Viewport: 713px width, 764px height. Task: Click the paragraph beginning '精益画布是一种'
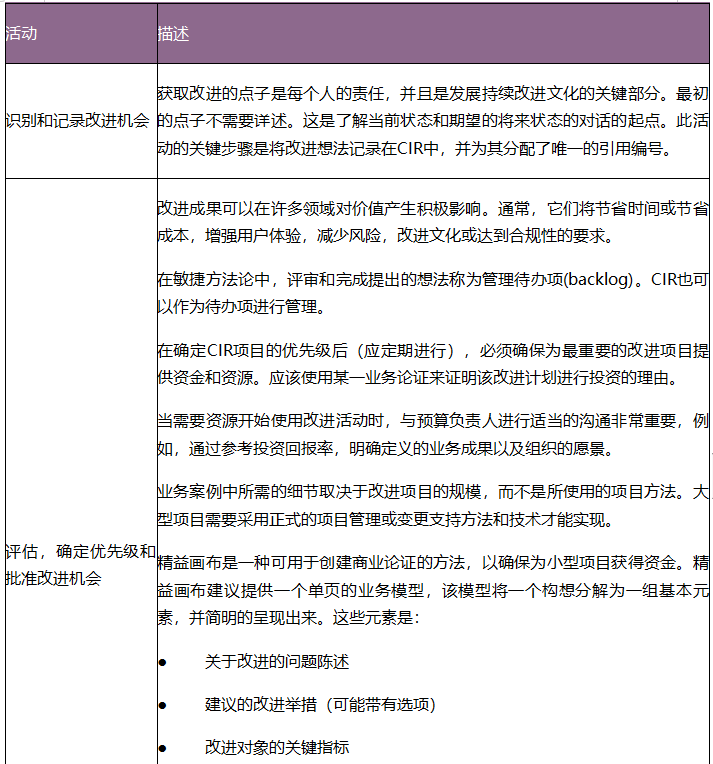[432, 590]
